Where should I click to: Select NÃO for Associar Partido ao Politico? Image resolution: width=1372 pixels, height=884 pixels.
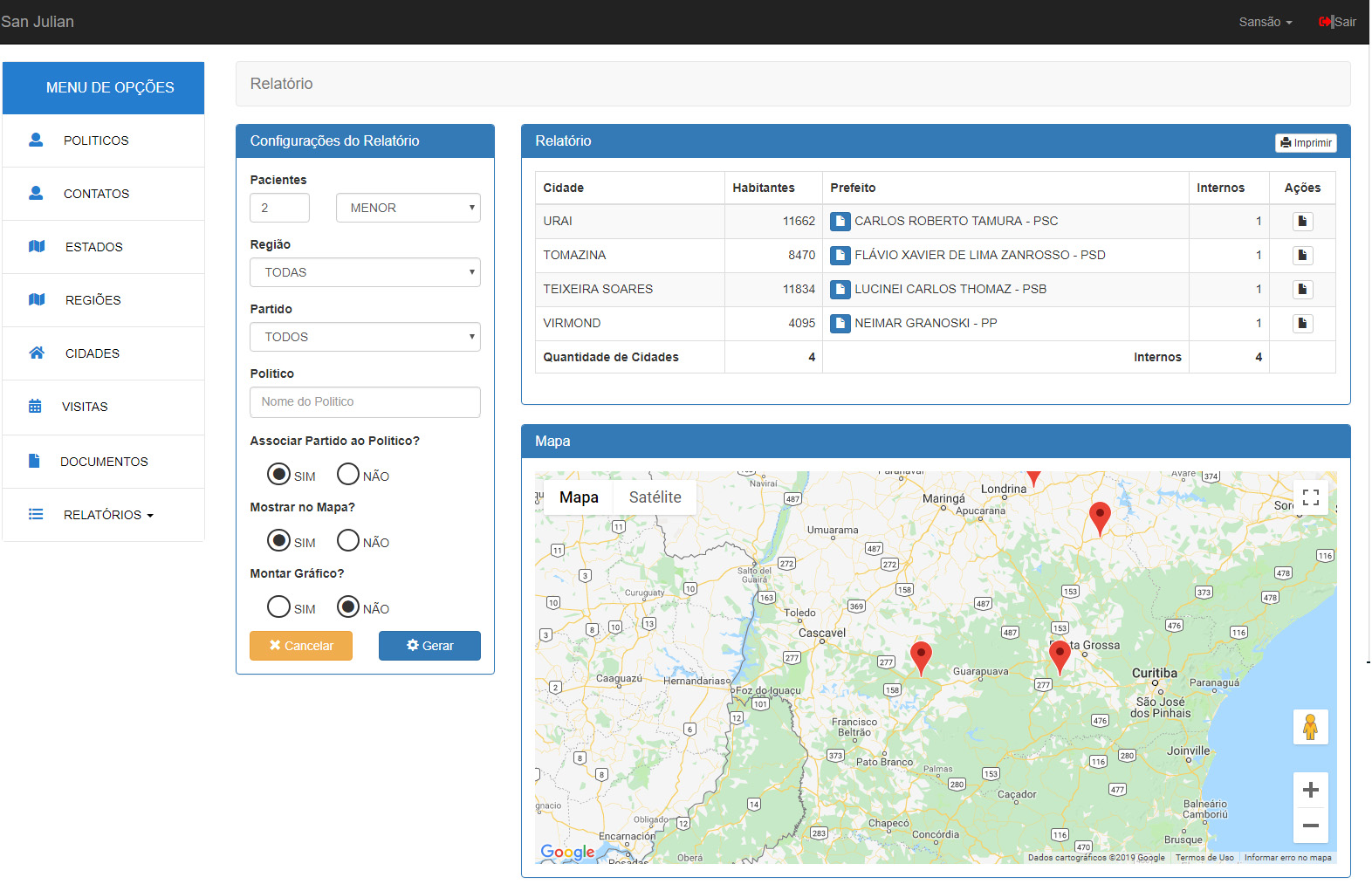point(348,474)
